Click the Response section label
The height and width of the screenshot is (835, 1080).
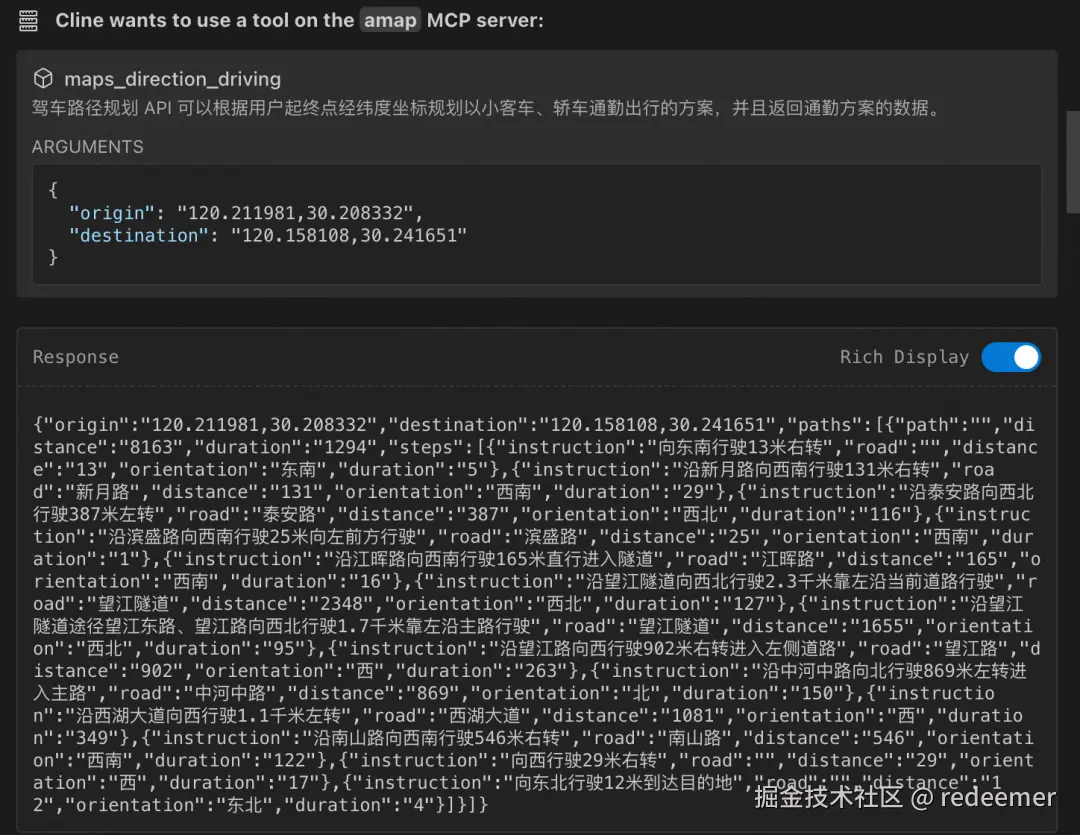pos(76,357)
